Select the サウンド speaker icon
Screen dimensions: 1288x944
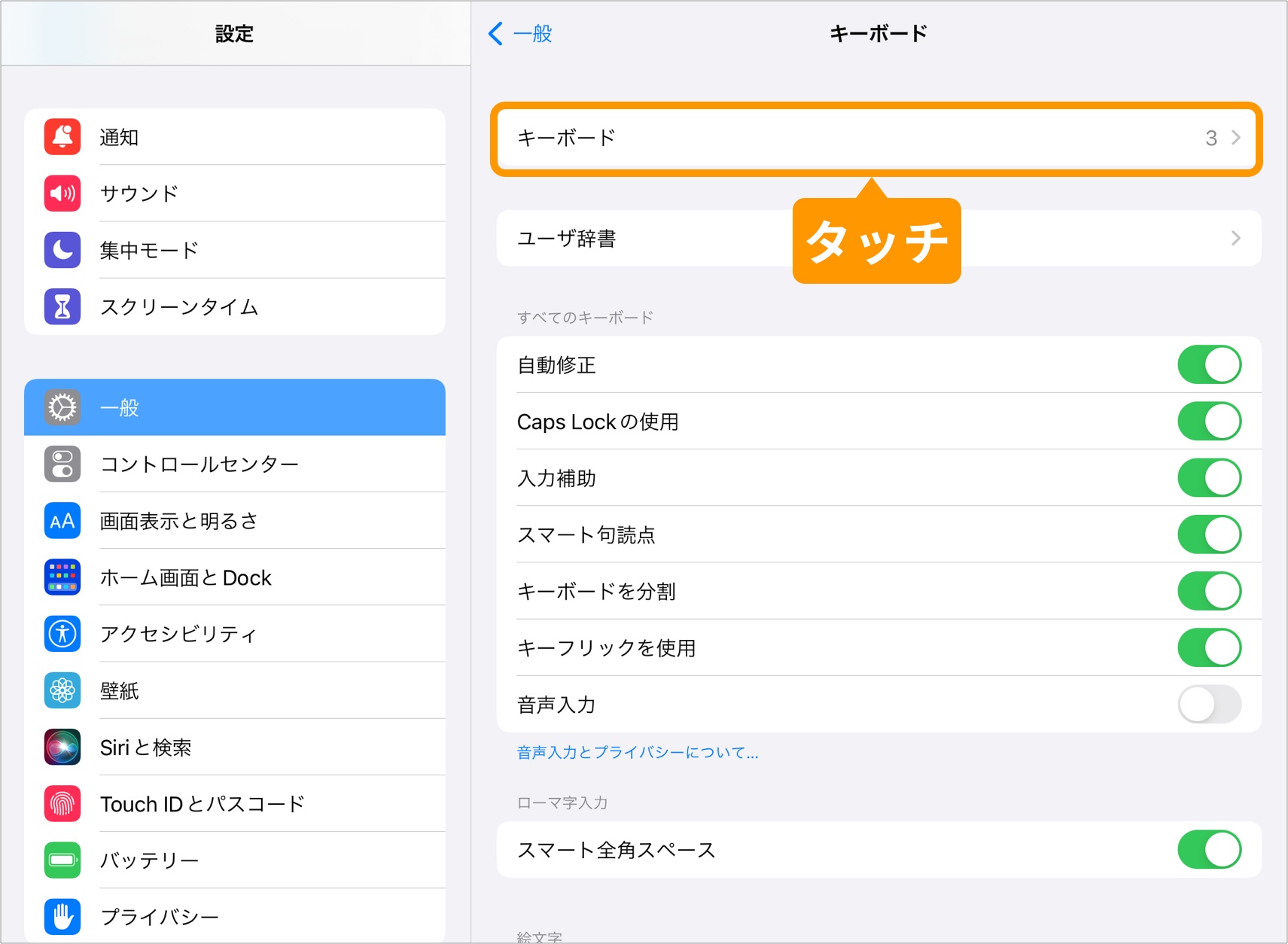[62, 193]
